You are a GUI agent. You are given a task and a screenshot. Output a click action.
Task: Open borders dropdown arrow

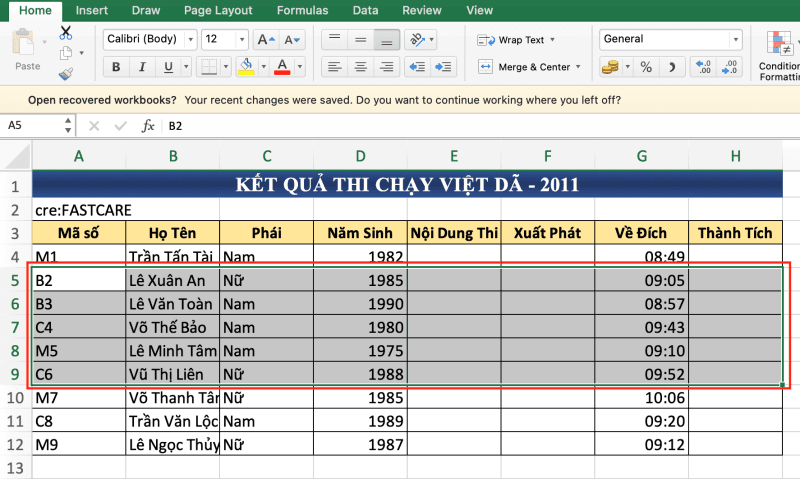tap(226, 67)
